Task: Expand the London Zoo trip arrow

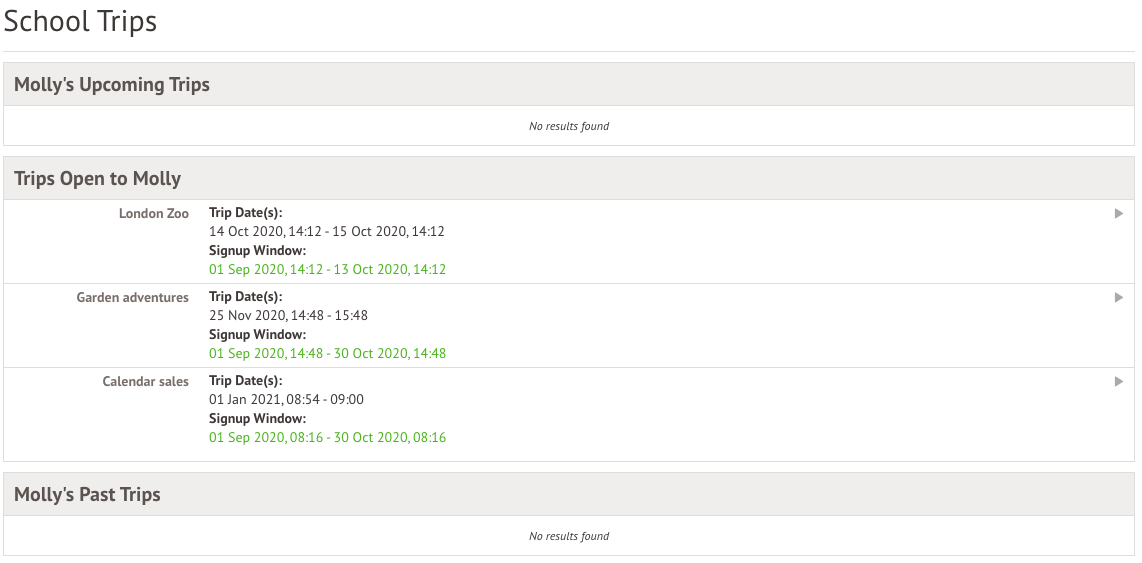Action: (1119, 213)
